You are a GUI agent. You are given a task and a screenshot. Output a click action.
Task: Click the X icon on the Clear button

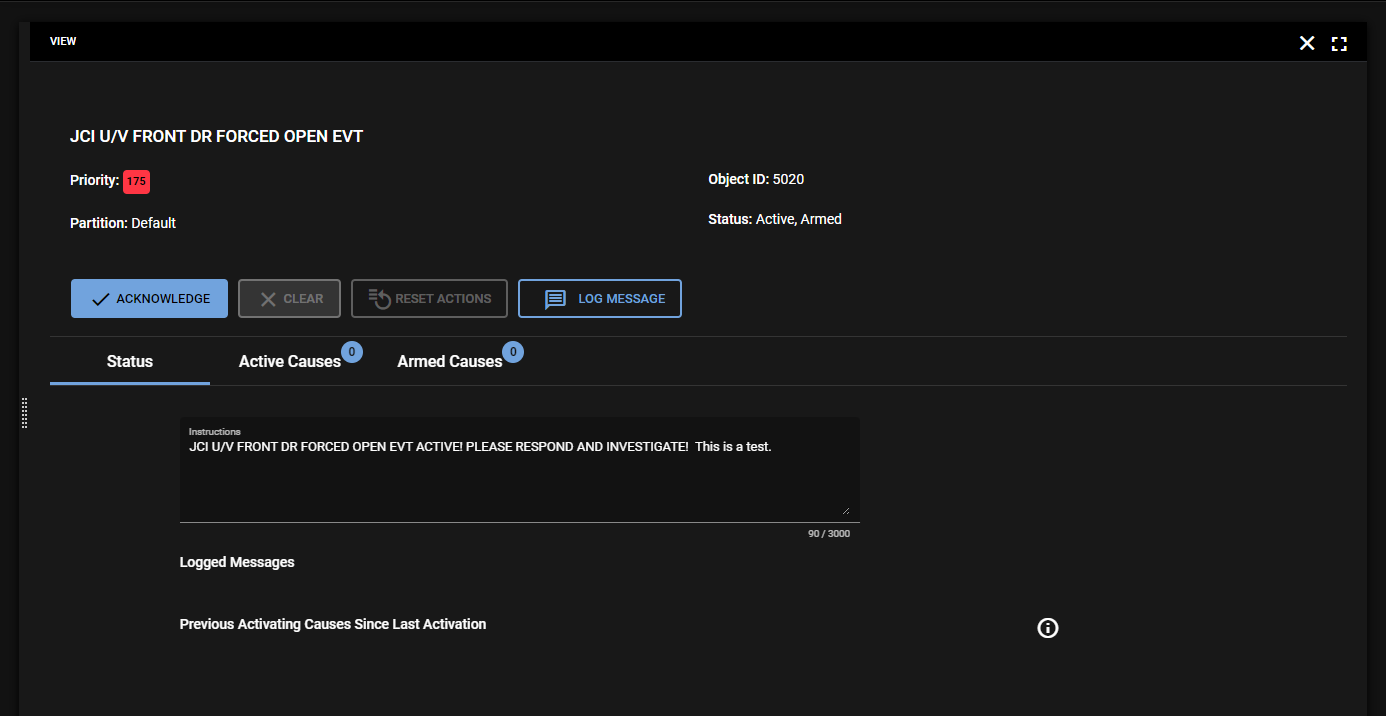pyautogui.click(x=268, y=299)
